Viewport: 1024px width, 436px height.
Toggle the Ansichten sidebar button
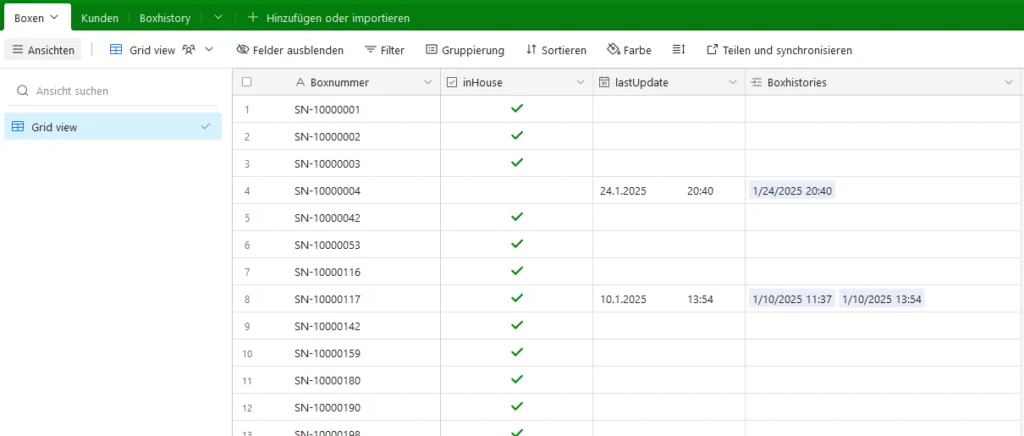pos(43,50)
